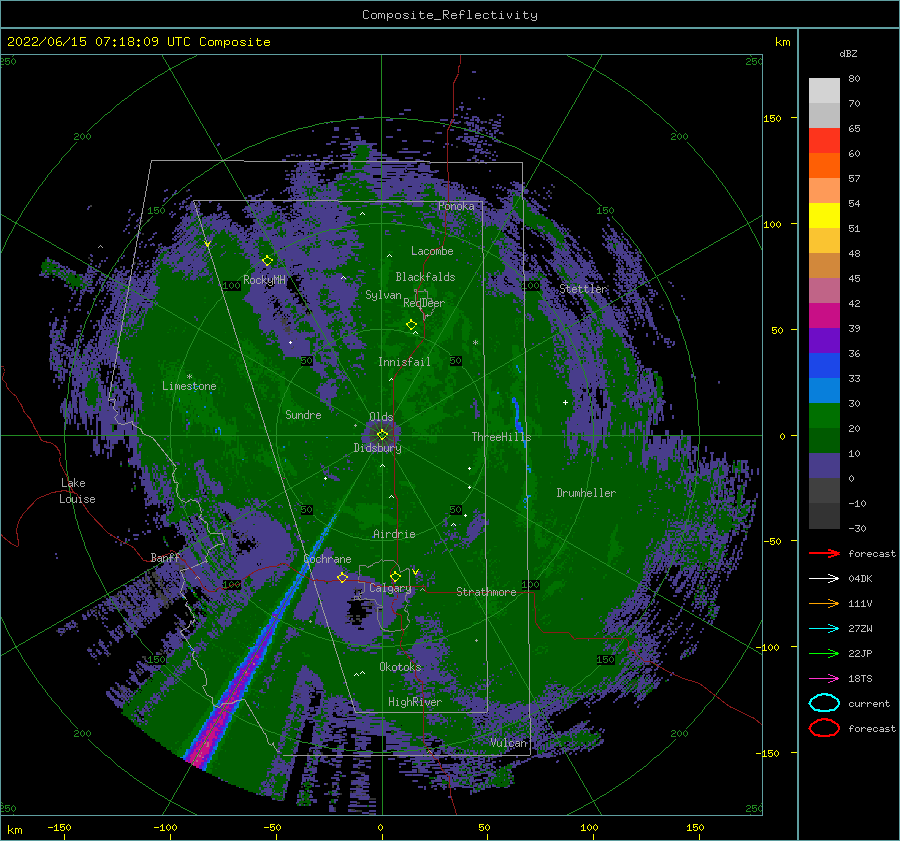Click the Blackfalds label on the map
900x841 pixels.
click(425, 277)
